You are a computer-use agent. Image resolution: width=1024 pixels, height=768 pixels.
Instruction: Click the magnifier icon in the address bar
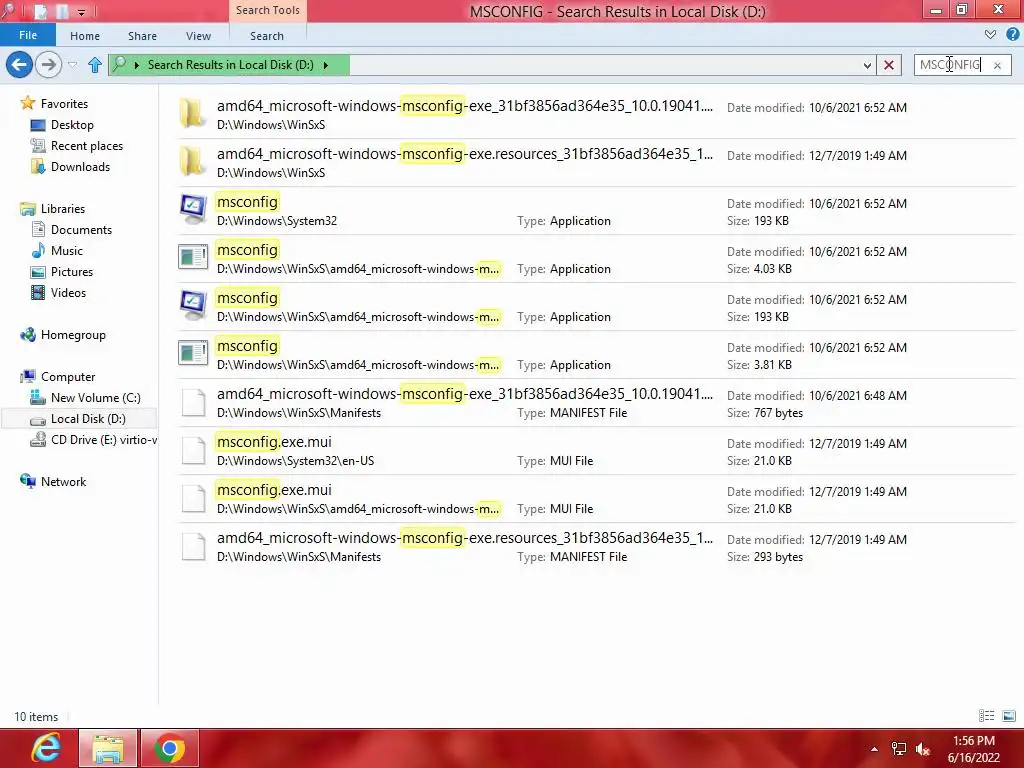click(x=120, y=64)
